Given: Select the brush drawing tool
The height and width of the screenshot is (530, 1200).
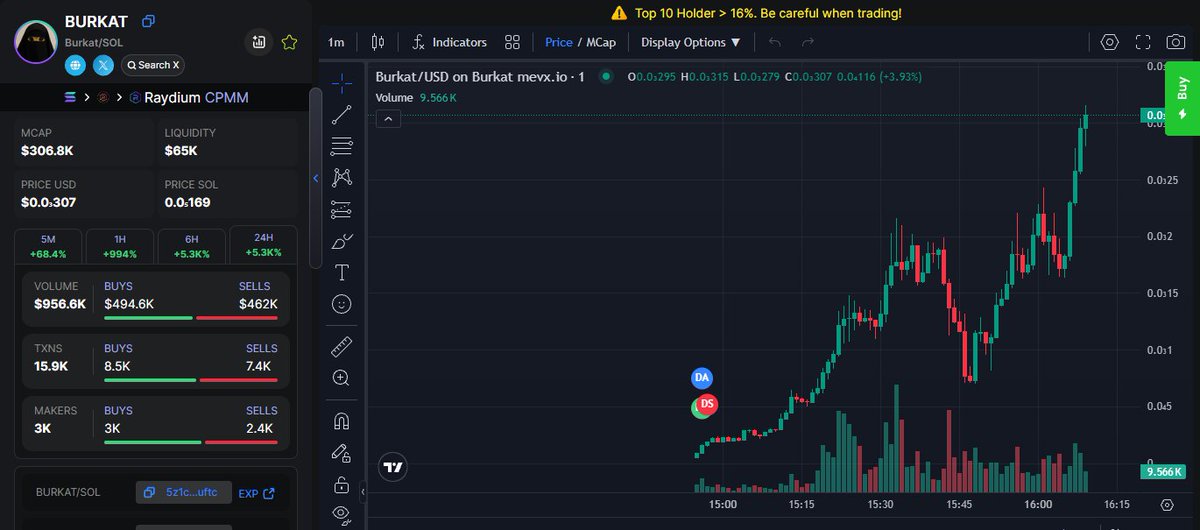Looking at the screenshot, I should click(341, 241).
